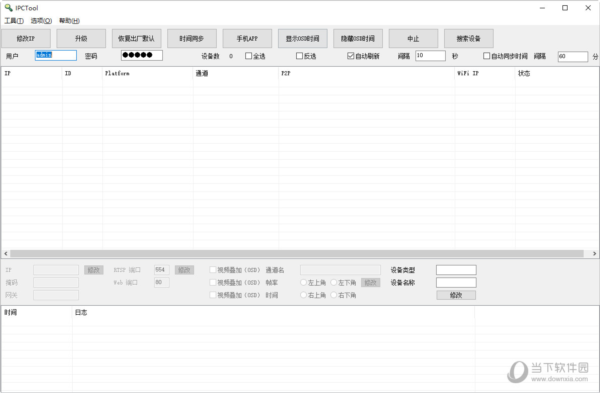Viewport: 600px width, 393px height.
Task: Open the 手机APP button
Action: 247,38
